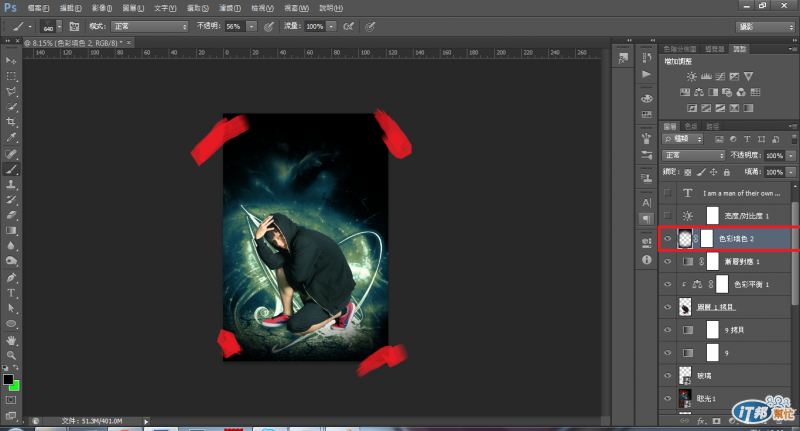Open the layer filter type dropdown
Screen dimensions: 800x431
[683, 139]
